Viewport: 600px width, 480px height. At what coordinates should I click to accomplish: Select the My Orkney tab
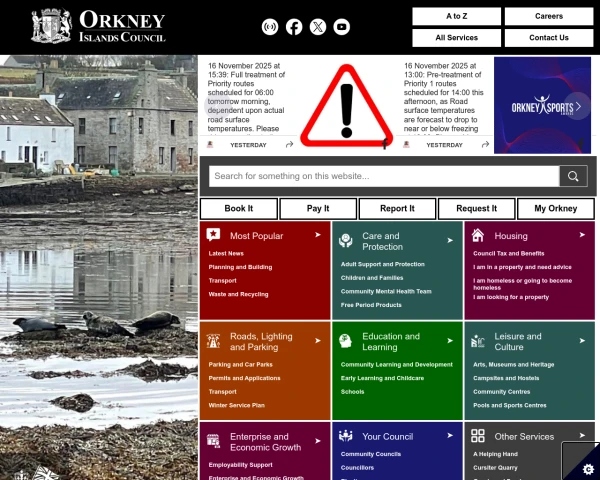[x=556, y=209]
